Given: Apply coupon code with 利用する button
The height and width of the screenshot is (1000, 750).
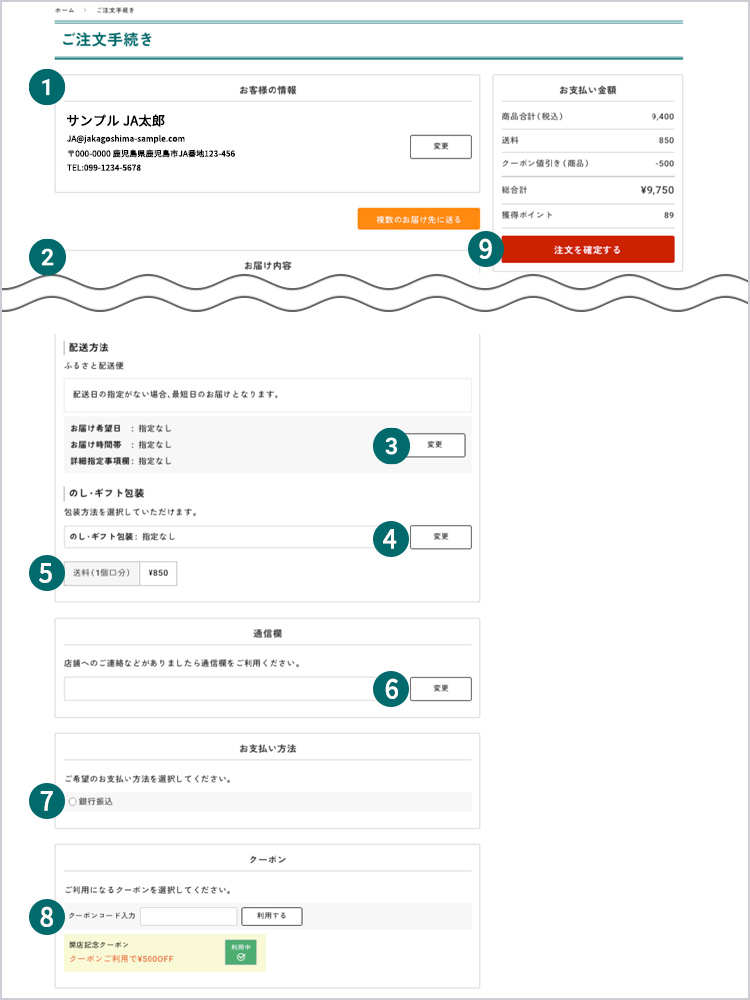Looking at the screenshot, I should (x=271, y=916).
